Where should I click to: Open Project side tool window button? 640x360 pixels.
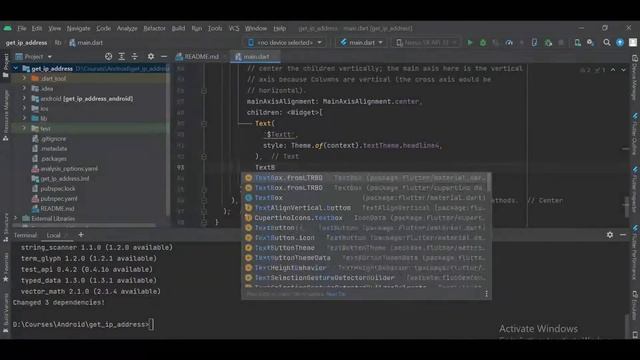(5, 65)
